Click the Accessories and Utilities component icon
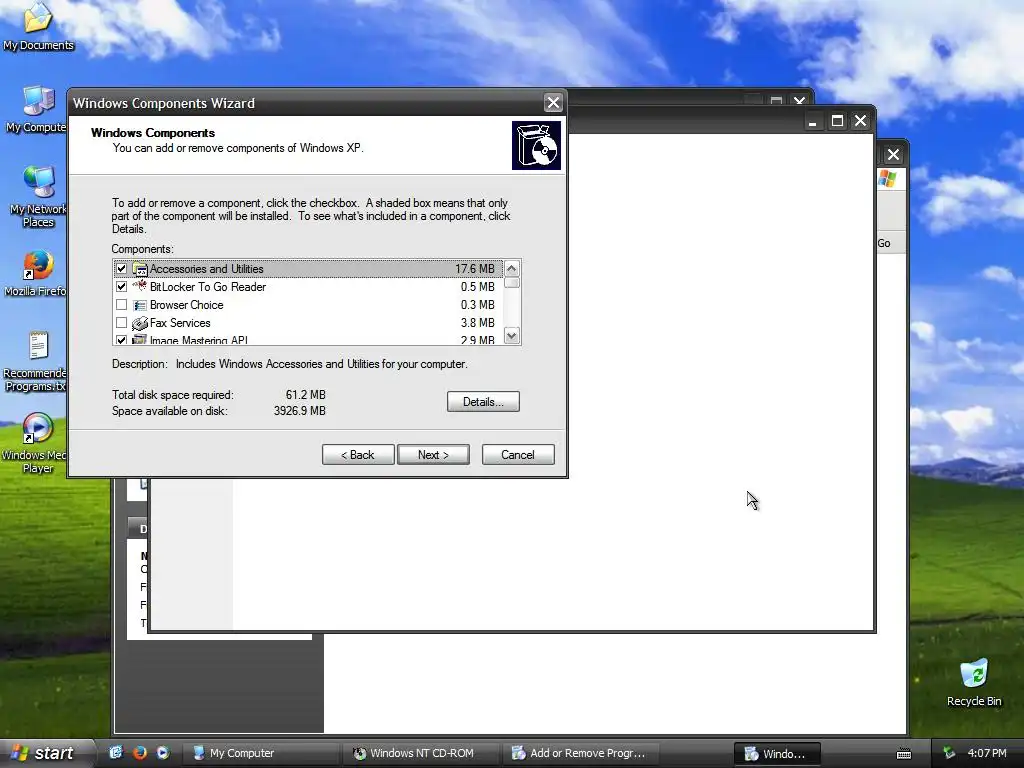Image resolution: width=1024 pixels, height=768 pixels. point(140,269)
